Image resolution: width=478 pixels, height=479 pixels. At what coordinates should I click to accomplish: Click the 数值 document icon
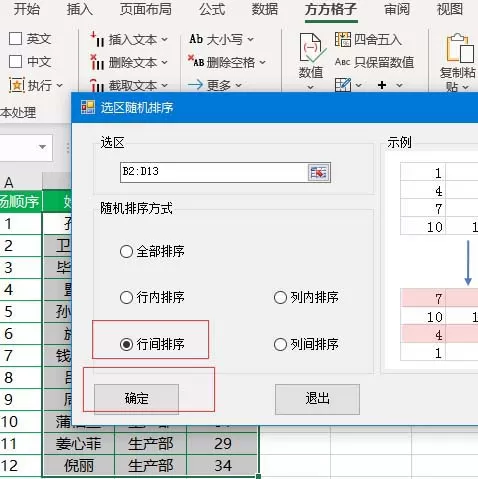tap(312, 48)
